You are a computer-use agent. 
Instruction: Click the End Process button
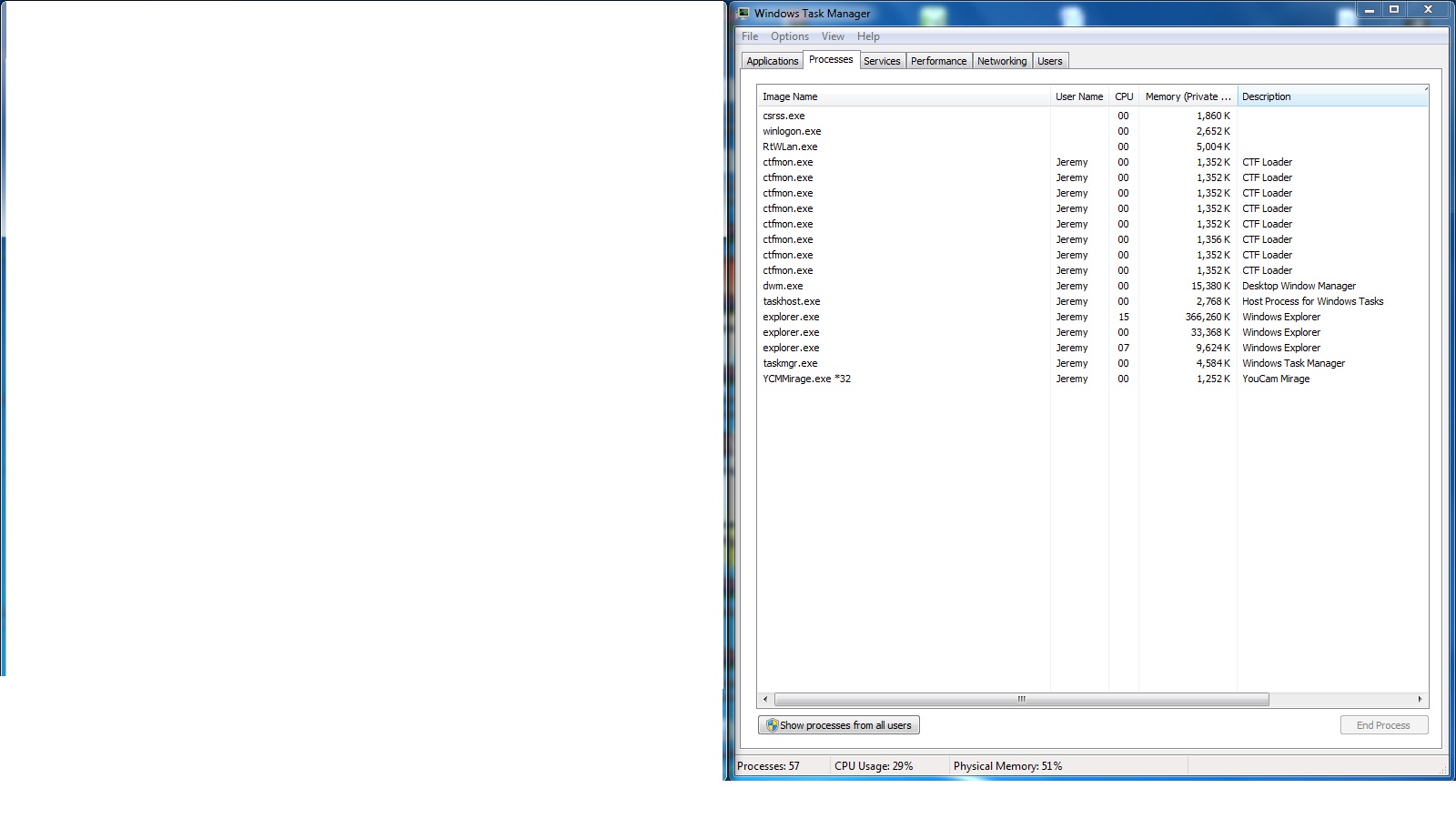[1384, 725]
